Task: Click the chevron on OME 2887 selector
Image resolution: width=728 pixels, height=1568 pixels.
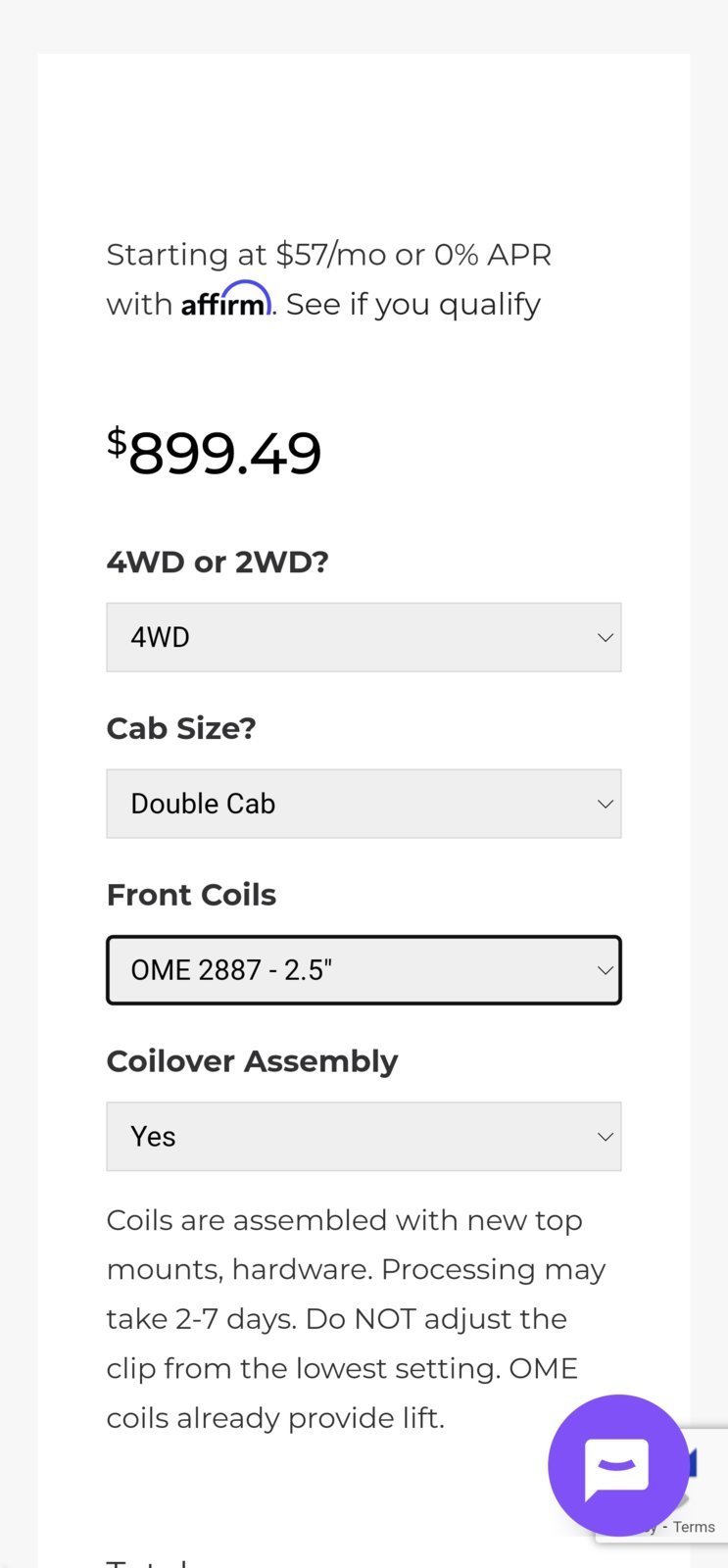Action: click(x=606, y=970)
